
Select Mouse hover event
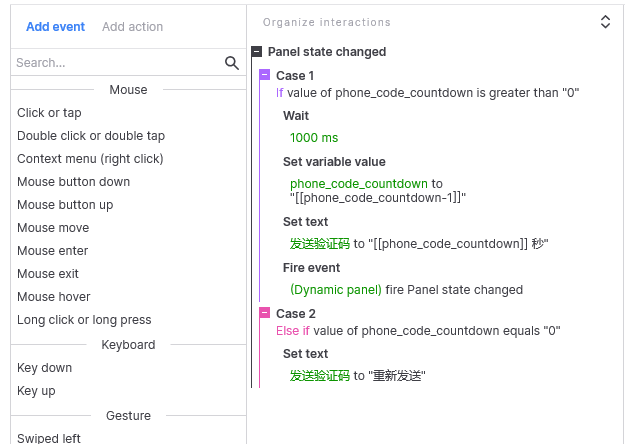[x=54, y=297]
